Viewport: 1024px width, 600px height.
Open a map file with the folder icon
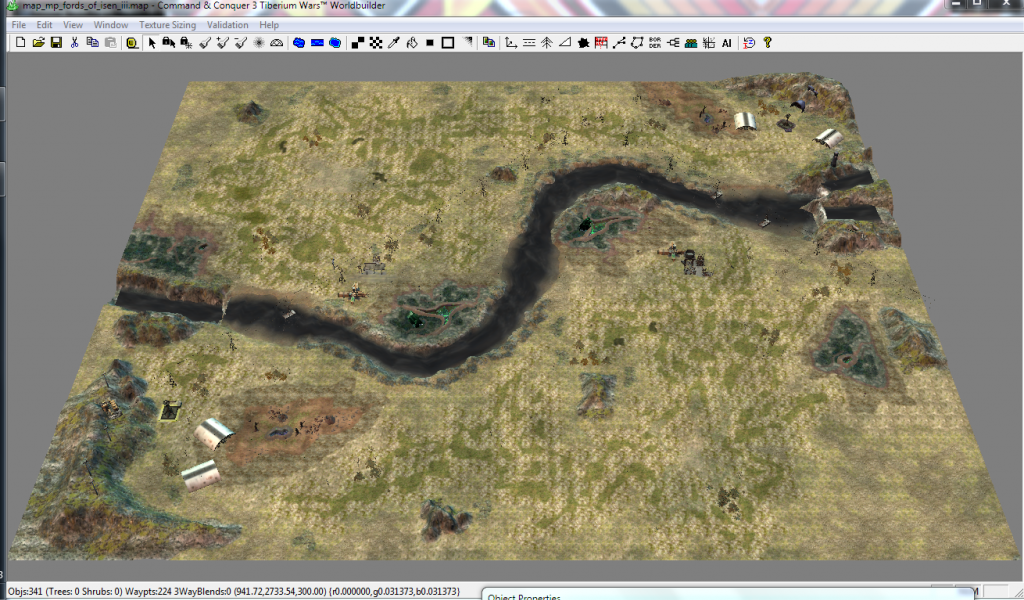click(39, 43)
